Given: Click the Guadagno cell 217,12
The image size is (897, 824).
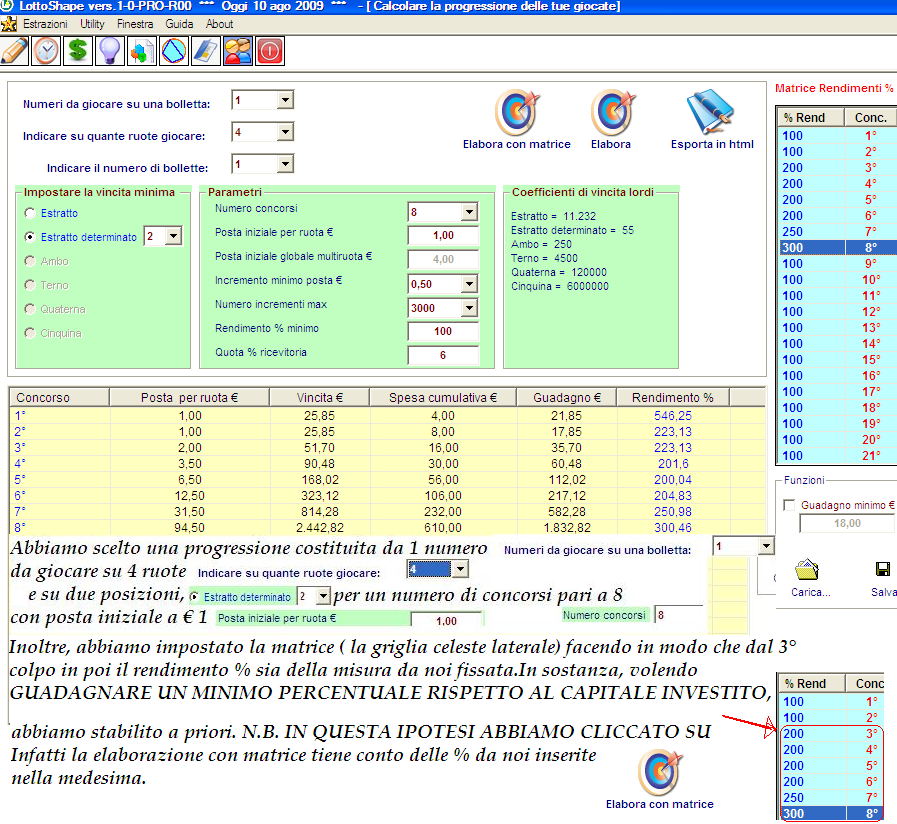Looking at the screenshot, I should pyautogui.click(x=567, y=496).
